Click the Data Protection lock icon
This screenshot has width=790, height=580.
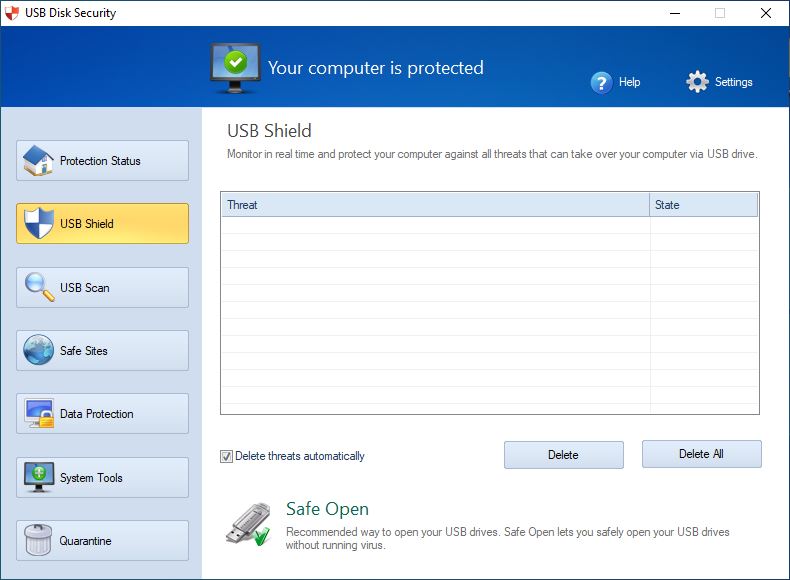(39, 414)
